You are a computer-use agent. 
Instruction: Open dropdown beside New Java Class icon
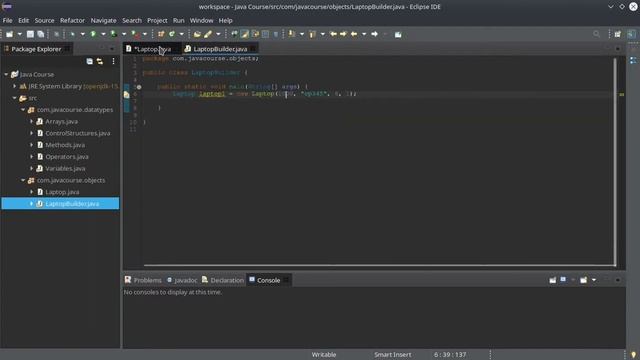coord(182,34)
